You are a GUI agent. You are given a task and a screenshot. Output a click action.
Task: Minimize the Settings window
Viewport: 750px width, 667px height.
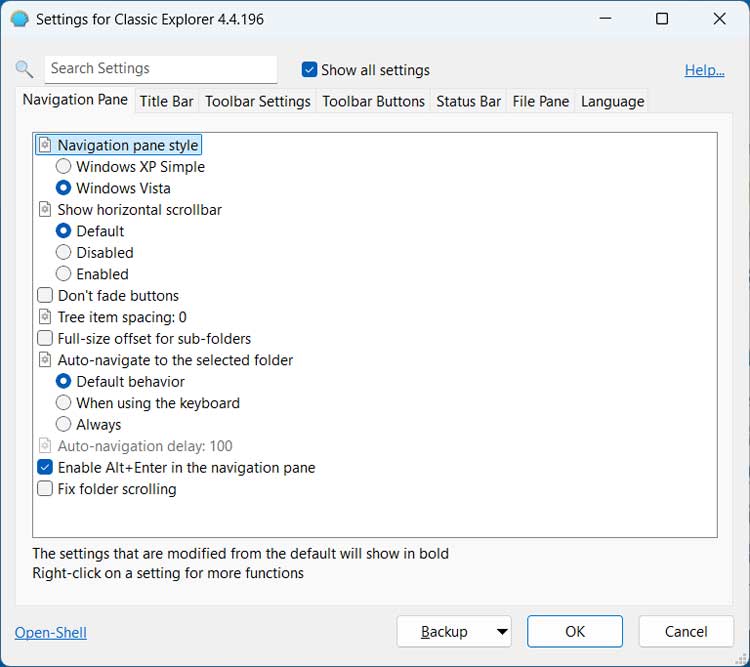click(606, 19)
